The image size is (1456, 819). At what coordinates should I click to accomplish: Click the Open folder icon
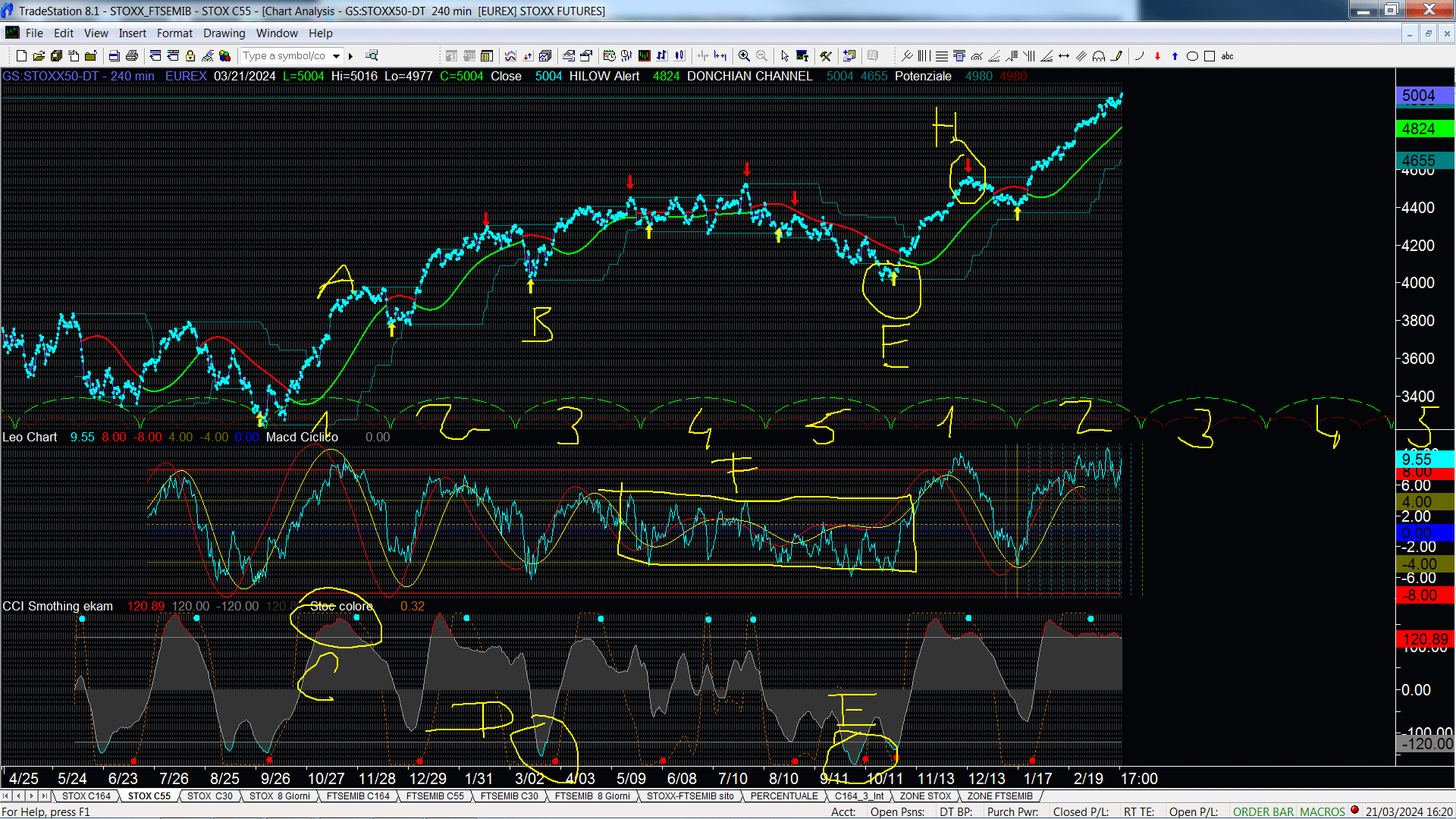[39, 55]
